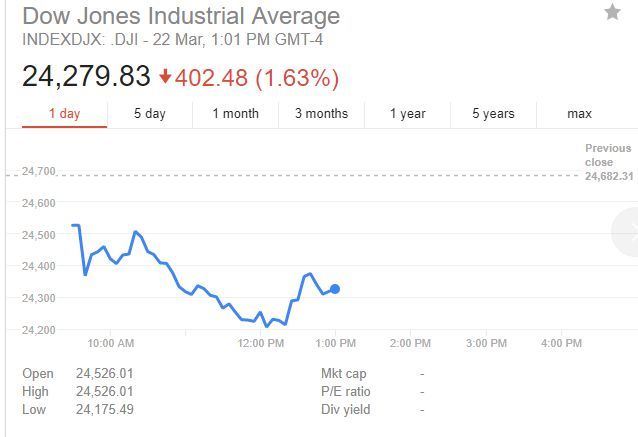The height and width of the screenshot is (437, 638).
Task: Click the Mkt cap label
Action: [x=343, y=374]
